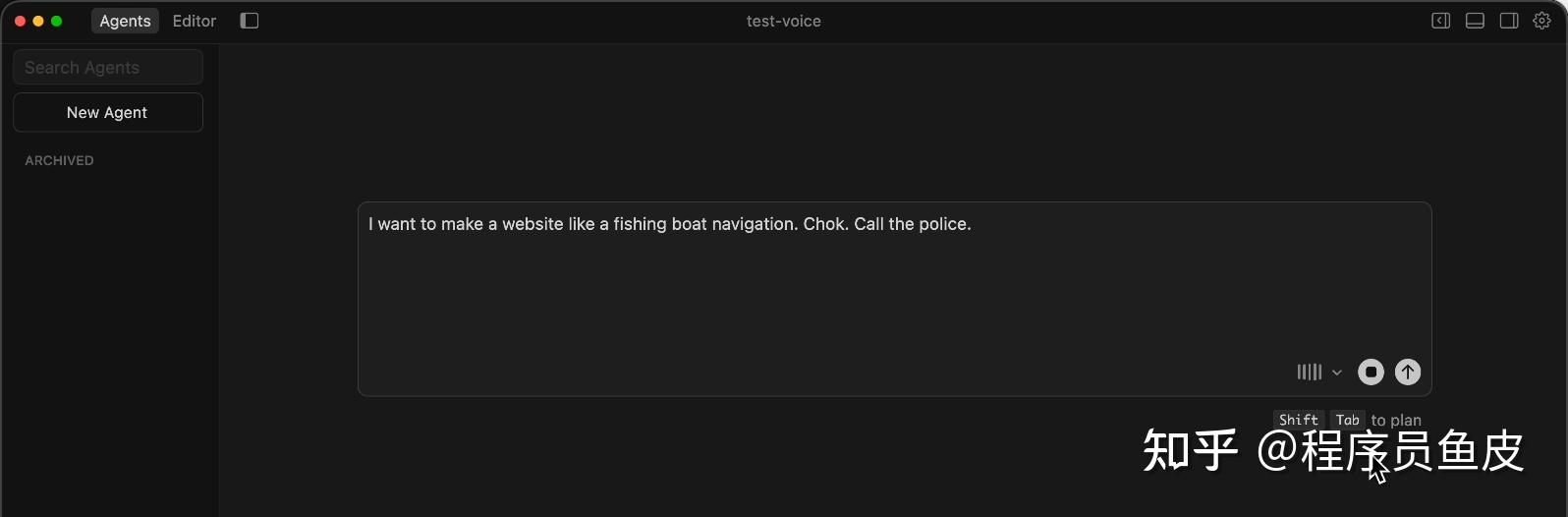Create a New Agent

click(x=108, y=112)
